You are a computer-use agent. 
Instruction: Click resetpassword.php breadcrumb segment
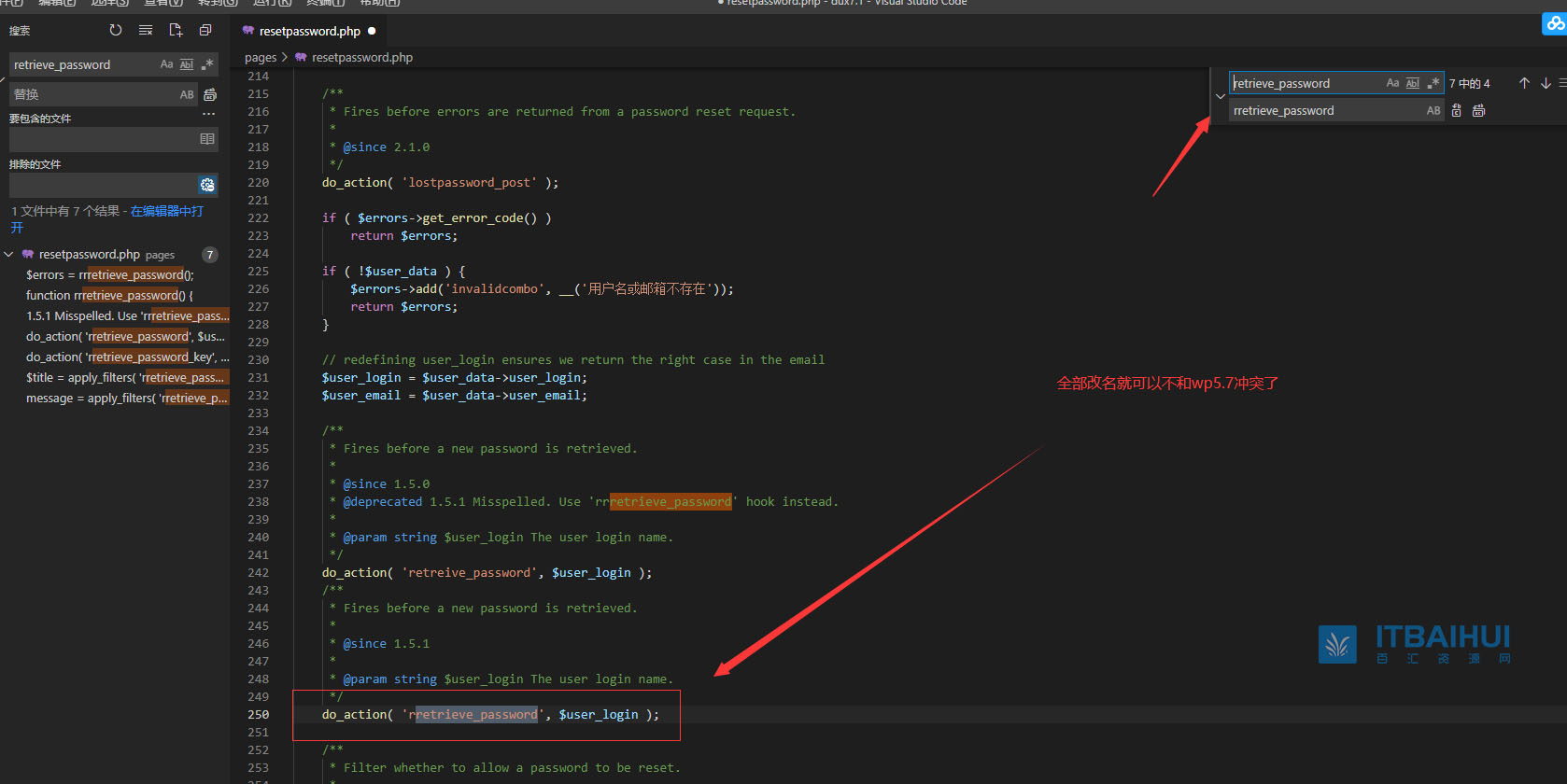click(362, 57)
